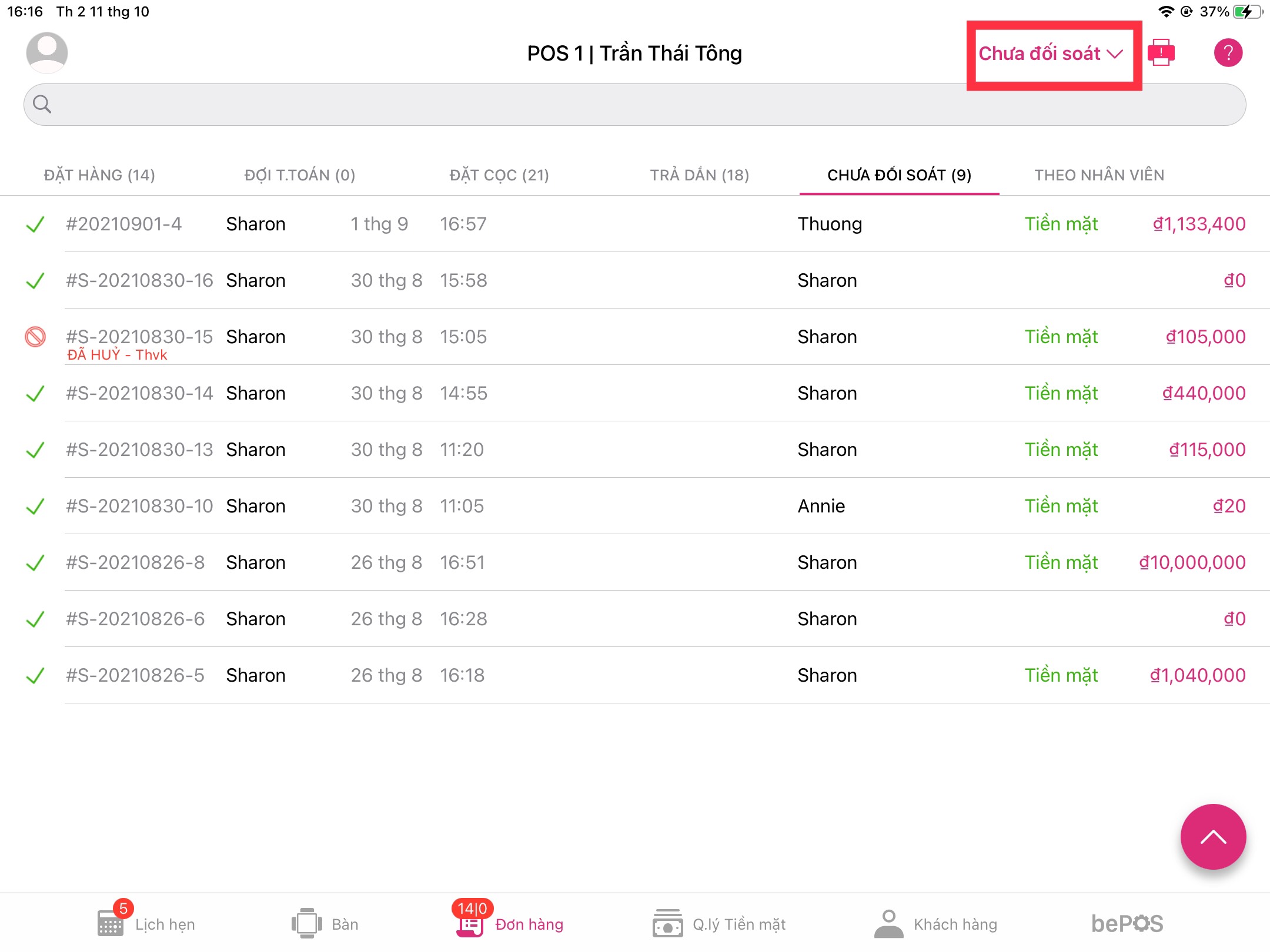Open Q.lý Tiền mặt cash icon
The width and height of the screenshot is (1270, 952).
point(667,923)
